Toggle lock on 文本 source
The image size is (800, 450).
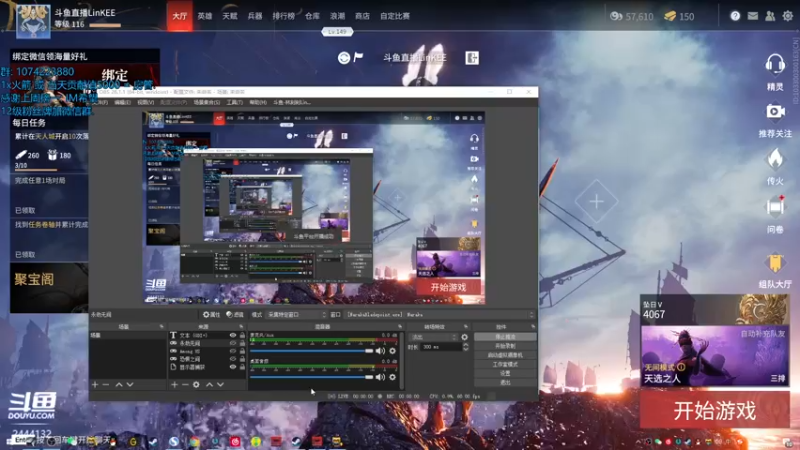pyautogui.click(x=242, y=335)
